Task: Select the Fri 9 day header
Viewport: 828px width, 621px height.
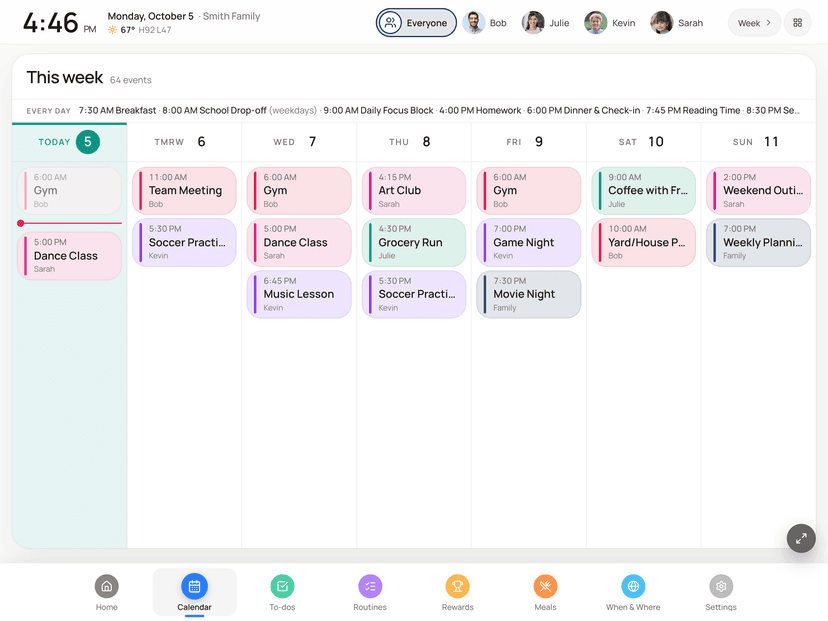Action: [x=529, y=142]
